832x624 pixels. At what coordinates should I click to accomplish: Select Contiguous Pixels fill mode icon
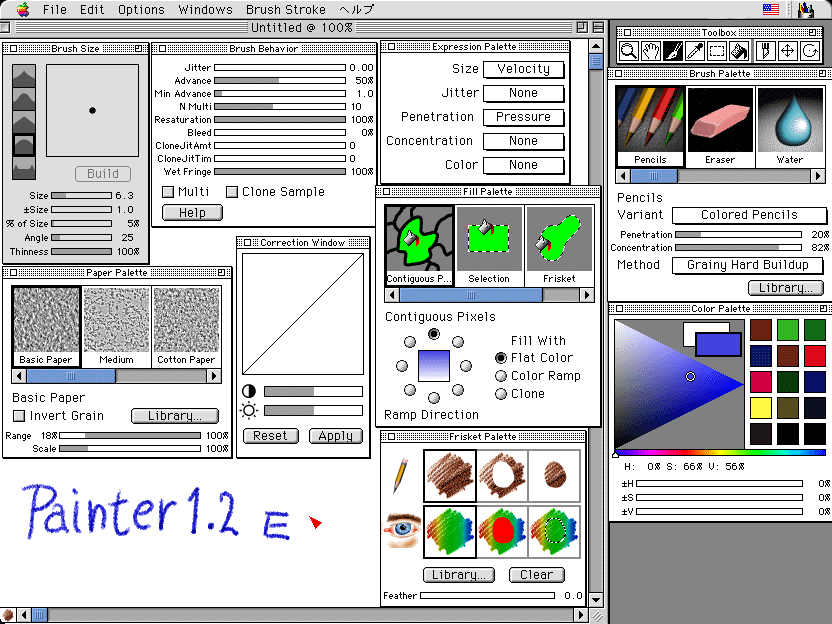(419, 246)
